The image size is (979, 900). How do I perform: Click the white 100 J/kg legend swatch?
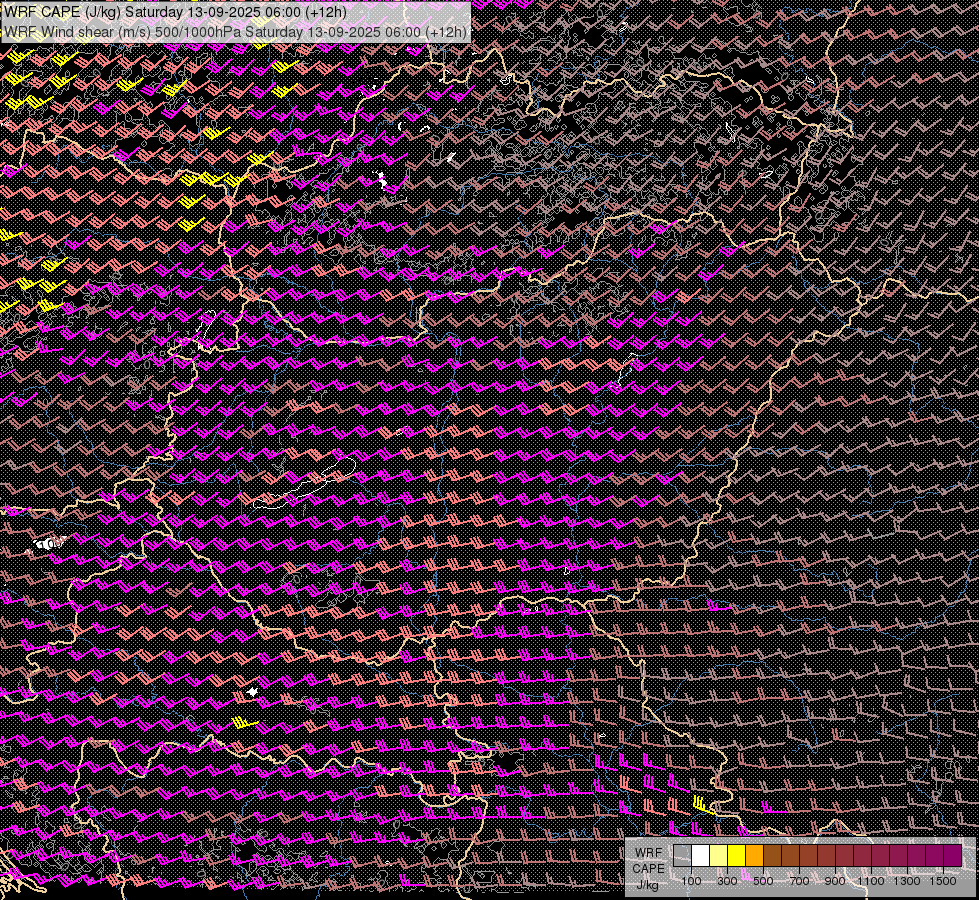point(700,856)
